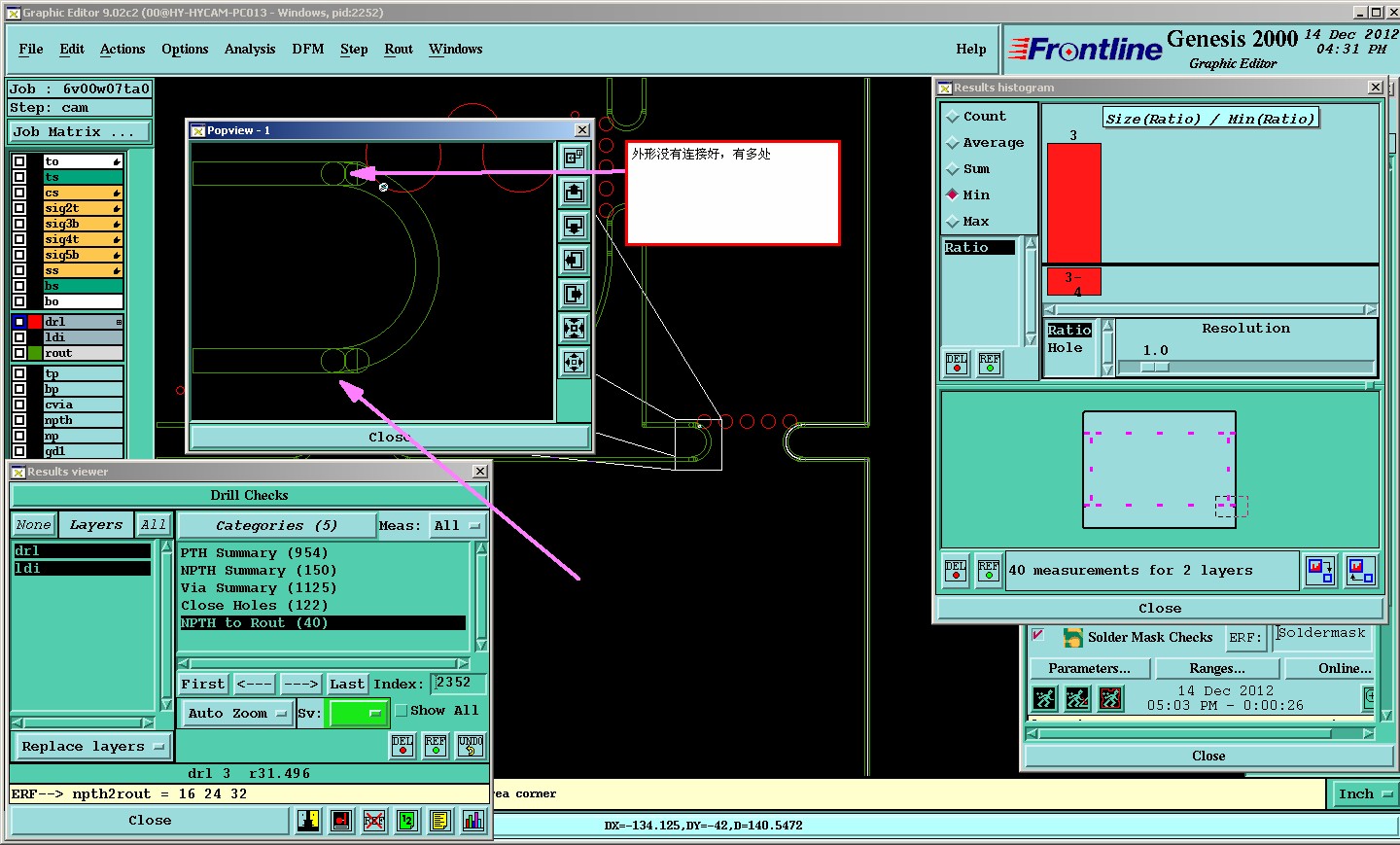Click the icon with downward arrow in histogram

point(1321,571)
